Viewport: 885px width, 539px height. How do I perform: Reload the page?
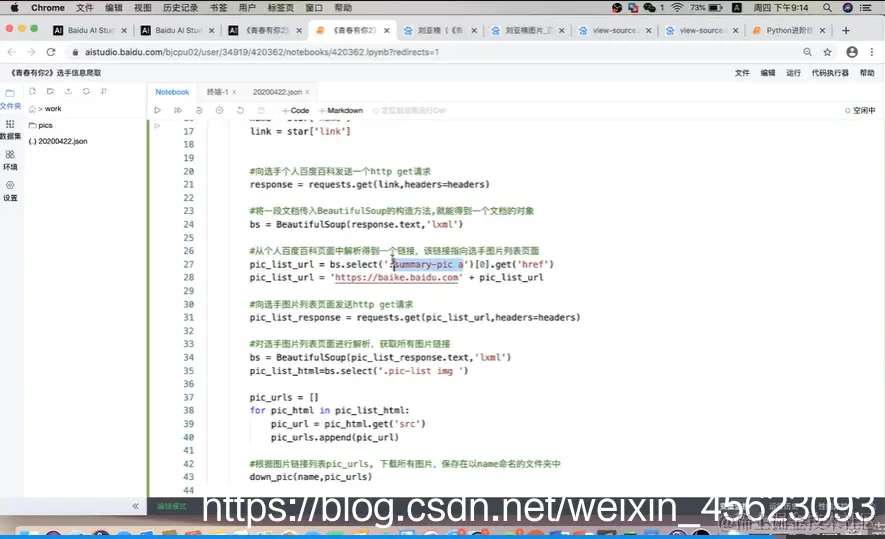pyautogui.click(x=51, y=52)
